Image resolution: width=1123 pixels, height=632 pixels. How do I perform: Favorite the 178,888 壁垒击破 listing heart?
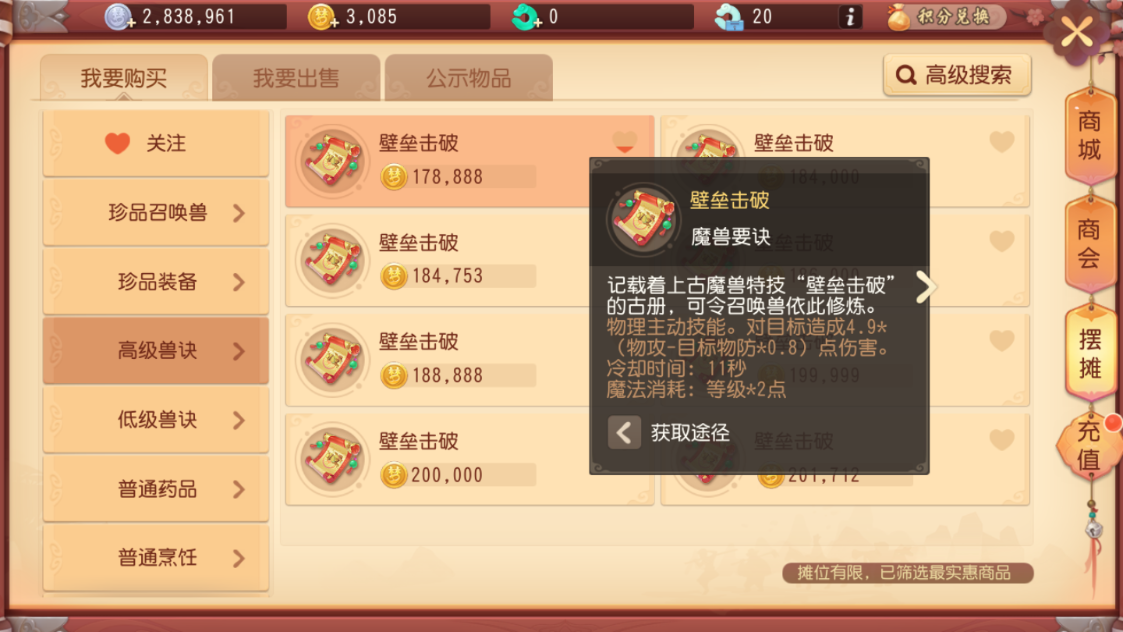click(625, 142)
